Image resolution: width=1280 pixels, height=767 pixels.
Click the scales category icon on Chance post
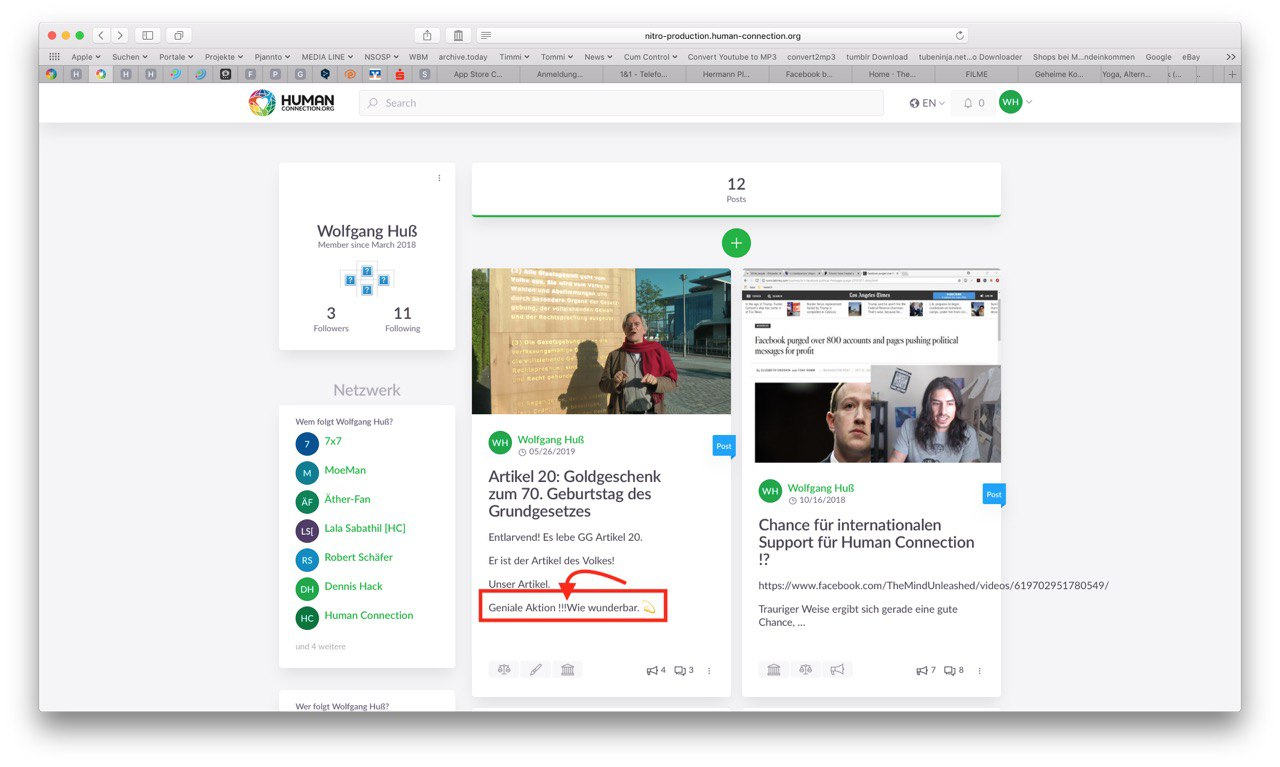coord(806,669)
